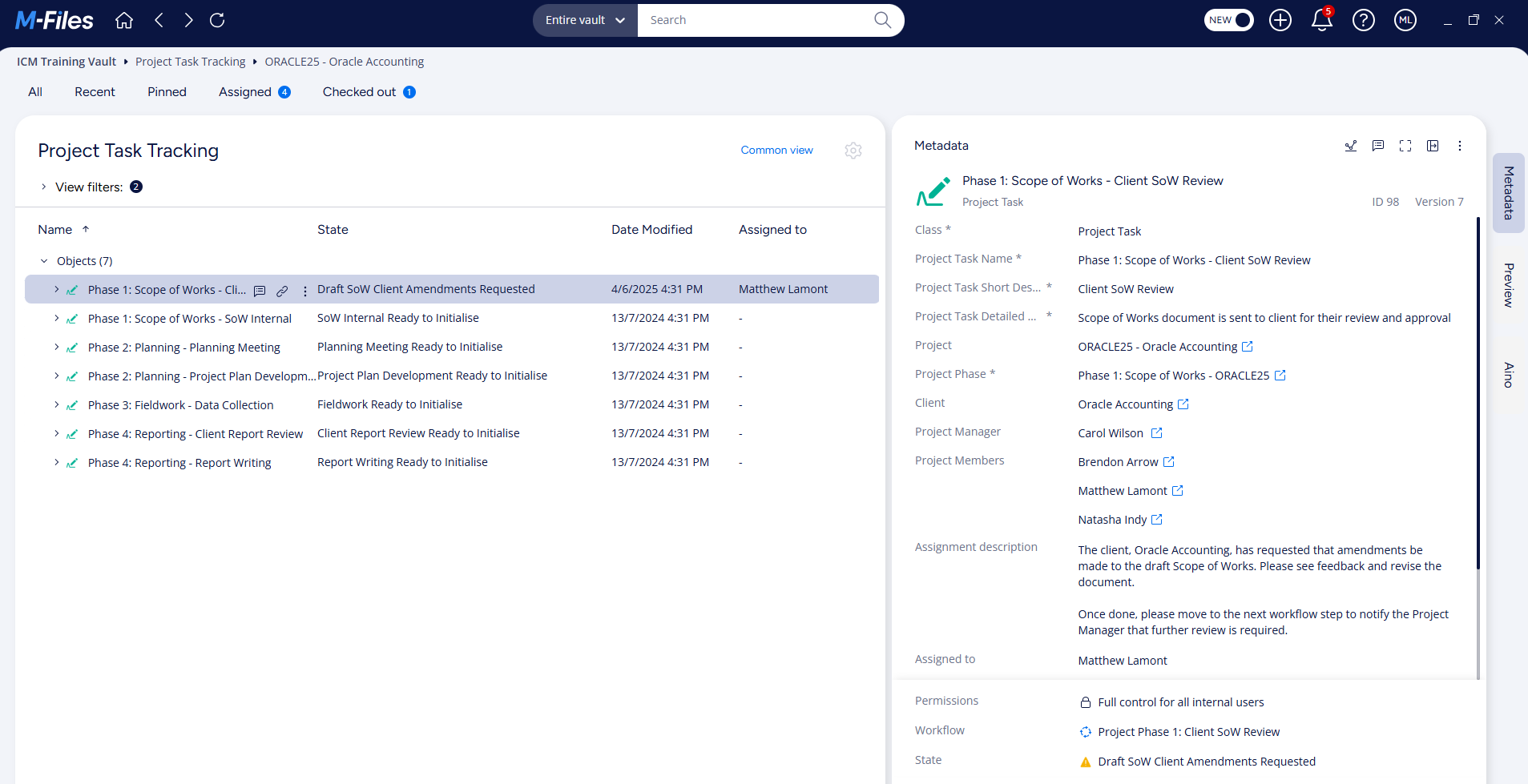Open comments icon in Metadata header
The image size is (1528, 784).
point(1378,146)
